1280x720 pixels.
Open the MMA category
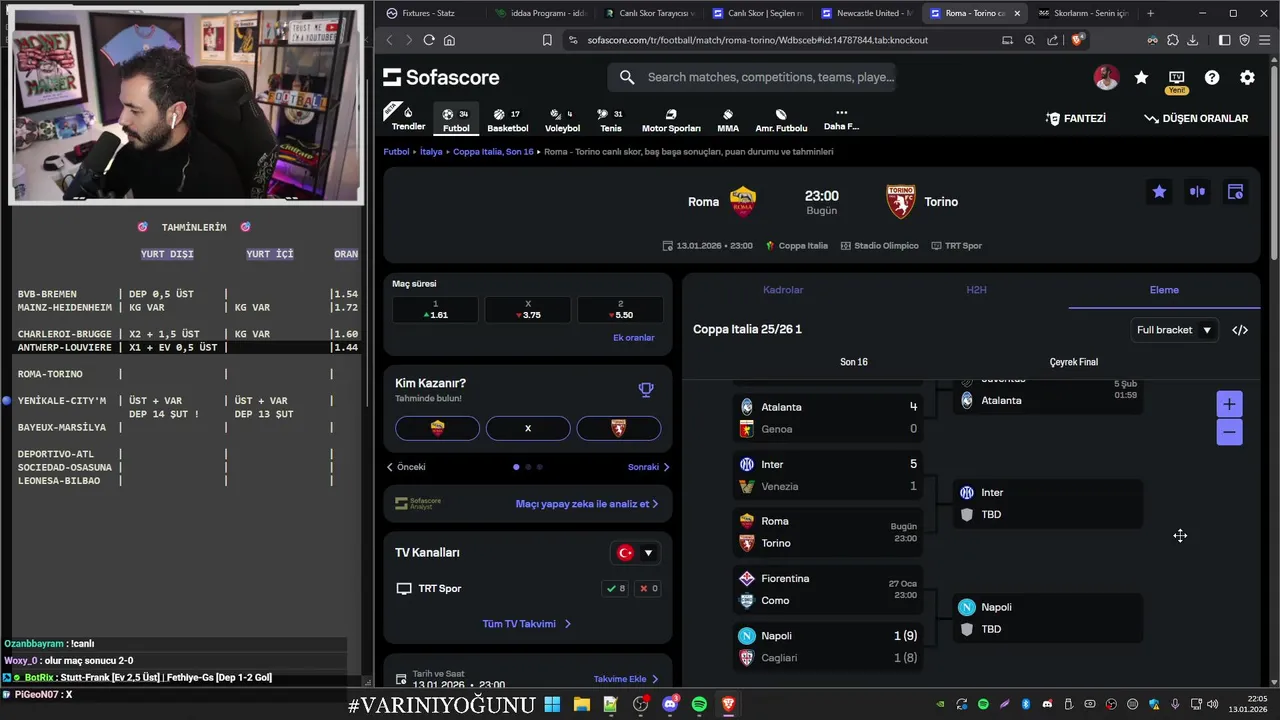point(728,120)
